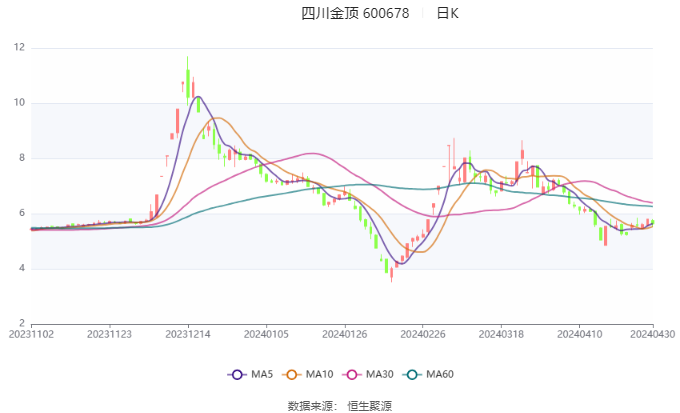The image size is (680, 413).
Task: Click the x-axis date 20231102
Action: tap(31, 334)
